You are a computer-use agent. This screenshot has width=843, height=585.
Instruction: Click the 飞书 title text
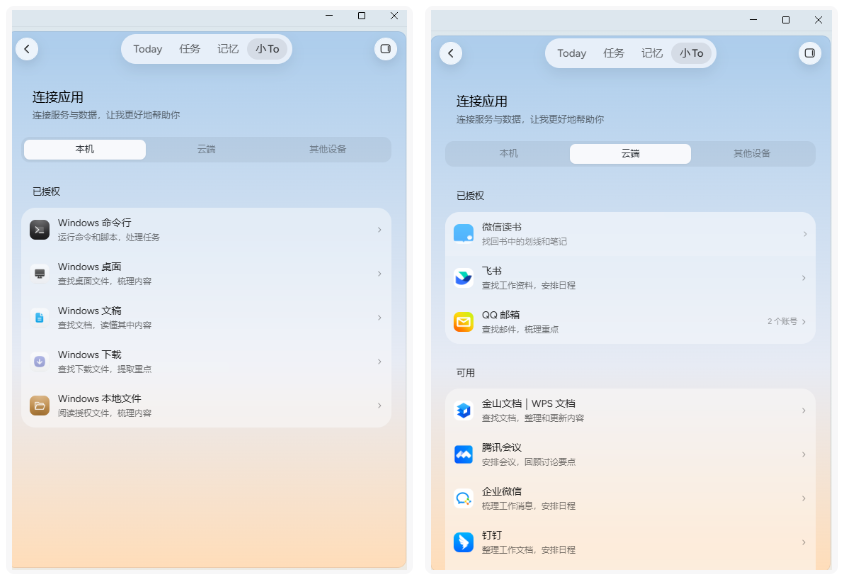coord(492,271)
